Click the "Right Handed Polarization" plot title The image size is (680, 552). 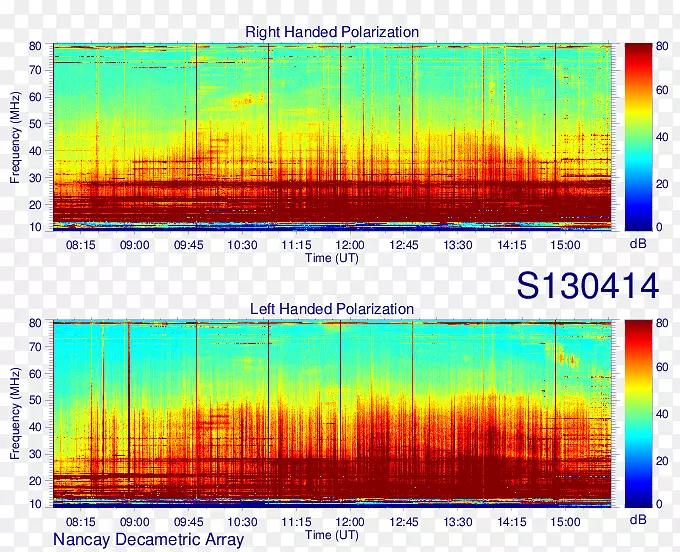coord(332,32)
